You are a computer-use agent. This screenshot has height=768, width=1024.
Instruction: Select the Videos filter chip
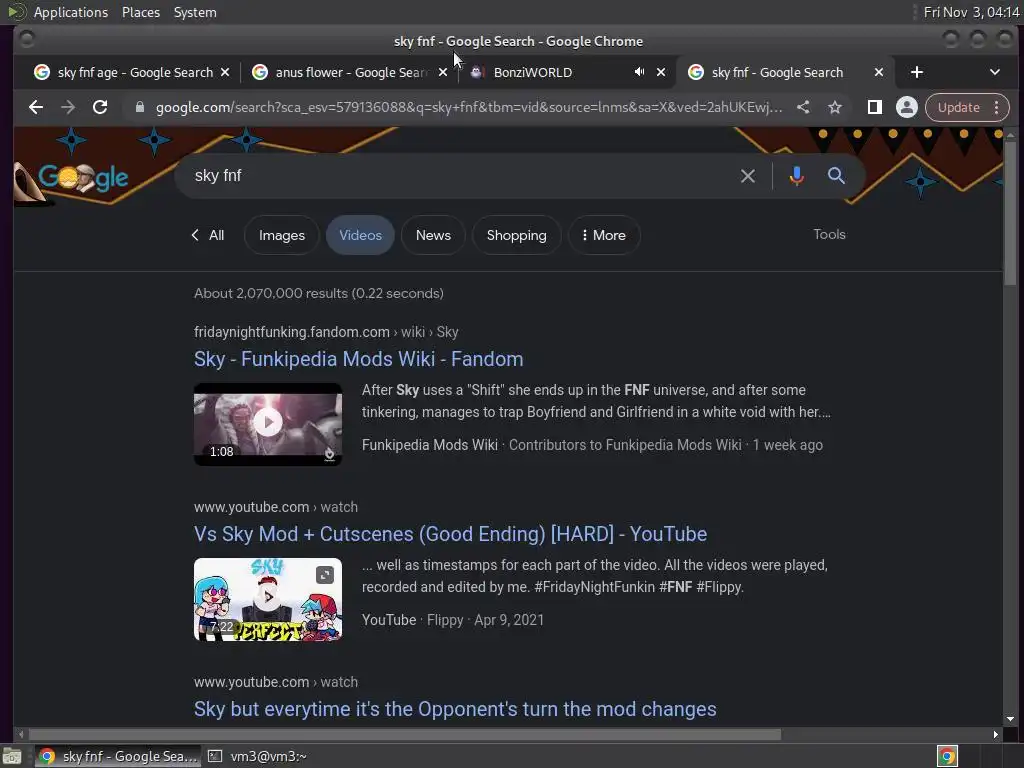coord(360,235)
